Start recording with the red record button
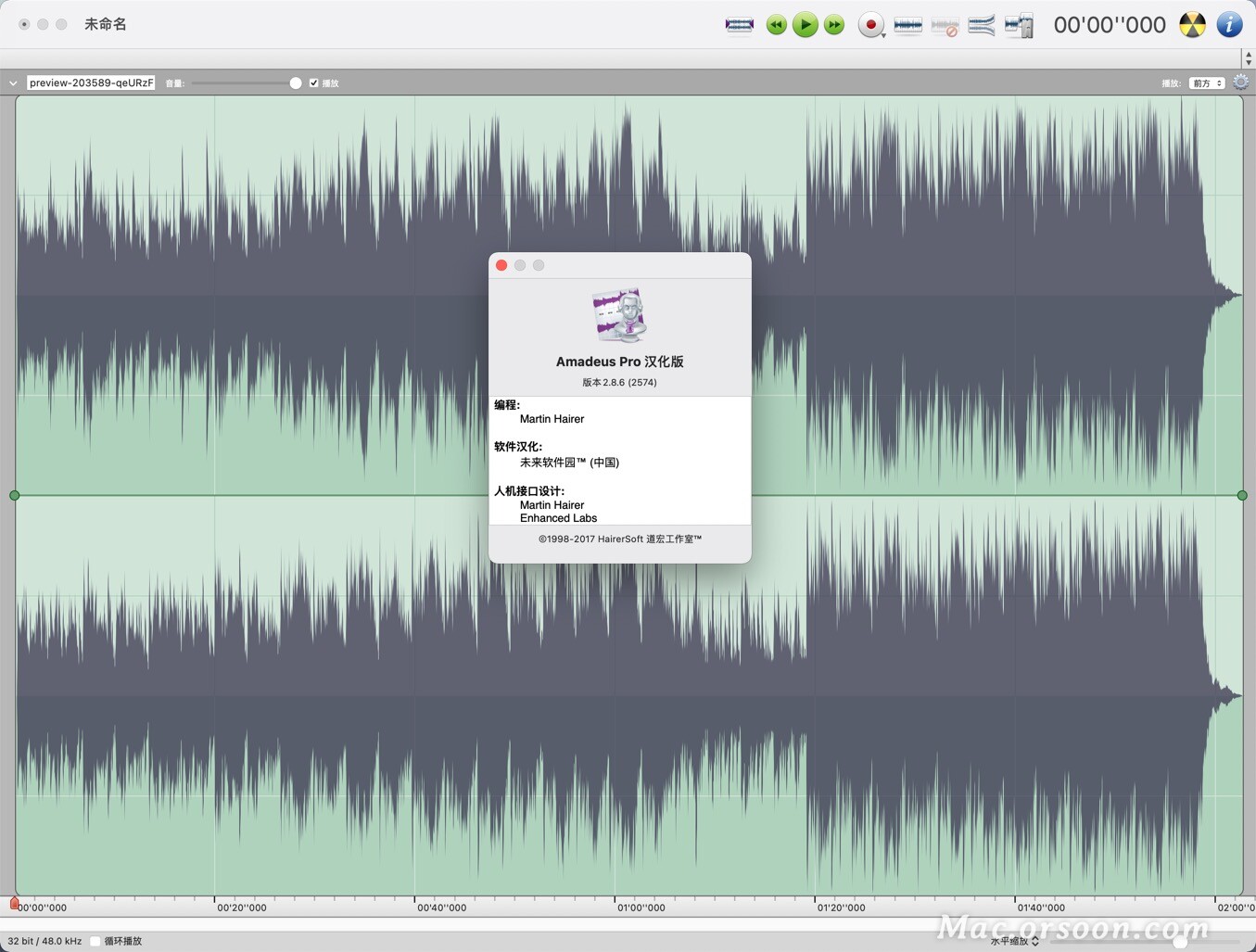Image resolution: width=1256 pixels, height=952 pixels. pyautogui.click(x=869, y=25)
